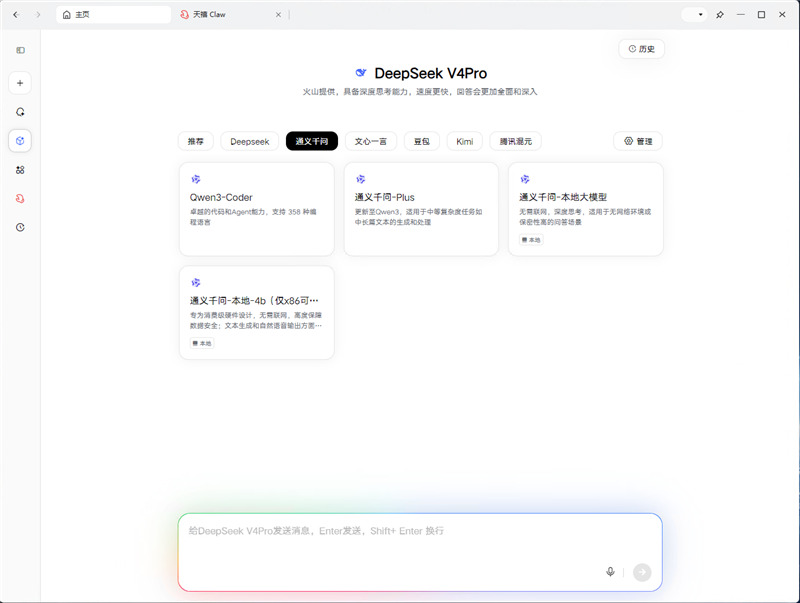Click the DeepSeek whale logo
The width and height of the screenshot is (800, 603).
coord(361,73)
